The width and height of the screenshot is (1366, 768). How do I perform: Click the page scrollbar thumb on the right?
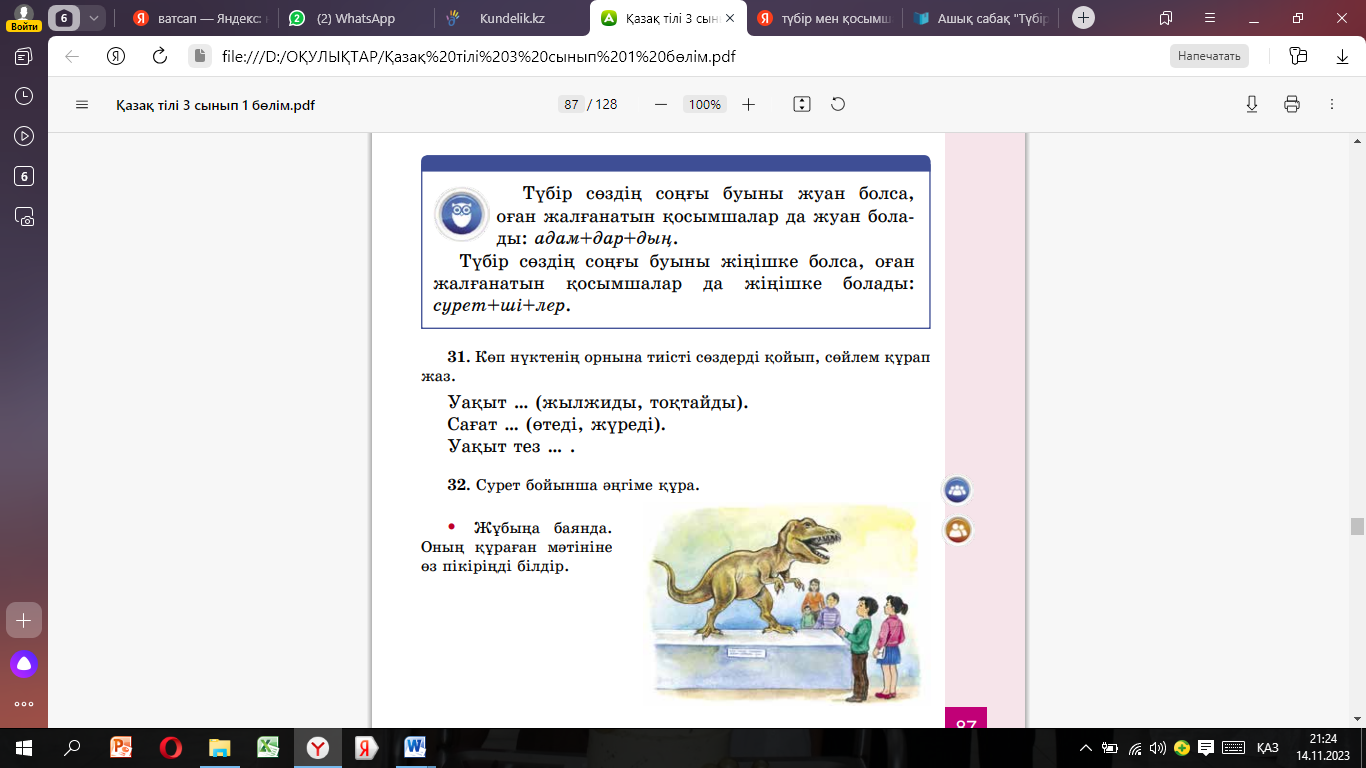(1357, 527)
